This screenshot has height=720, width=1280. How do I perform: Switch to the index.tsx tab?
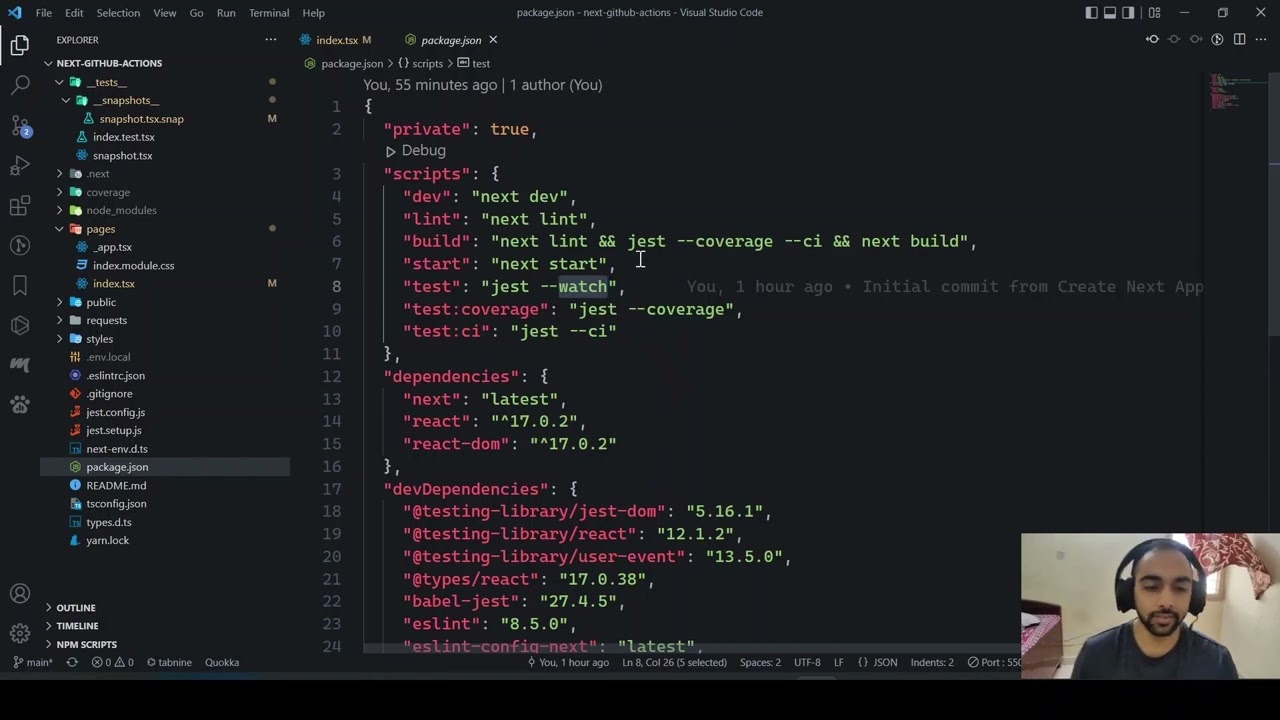[337, 40]
